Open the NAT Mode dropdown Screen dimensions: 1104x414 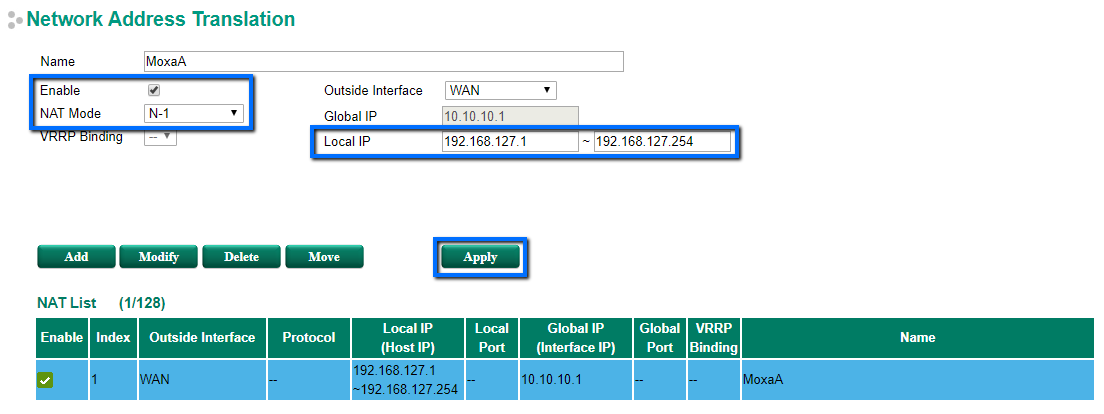(x=194, y=113)
